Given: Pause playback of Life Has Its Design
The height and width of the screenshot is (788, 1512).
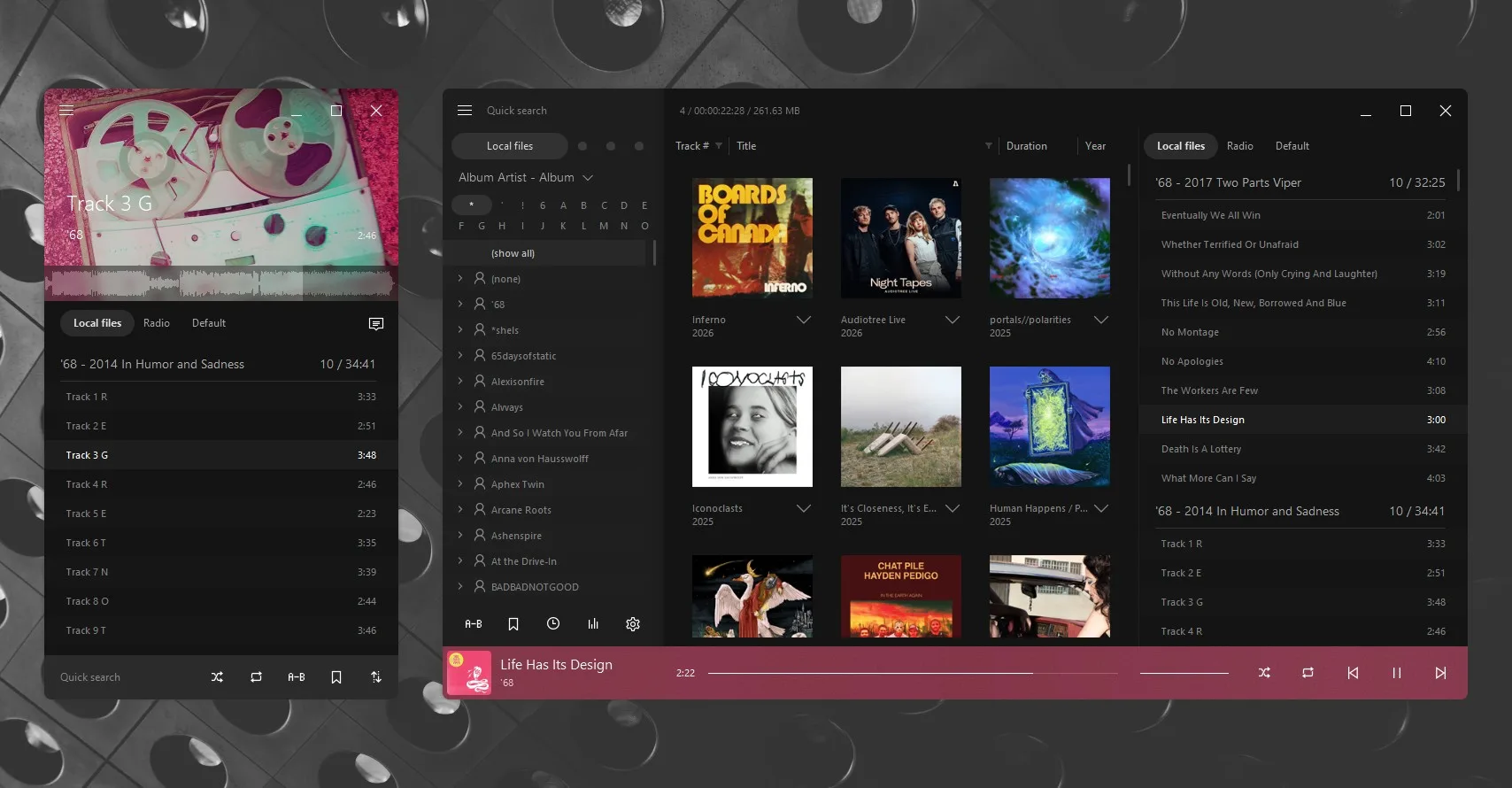Looking at the screenshot, I should coord(1397,673).
